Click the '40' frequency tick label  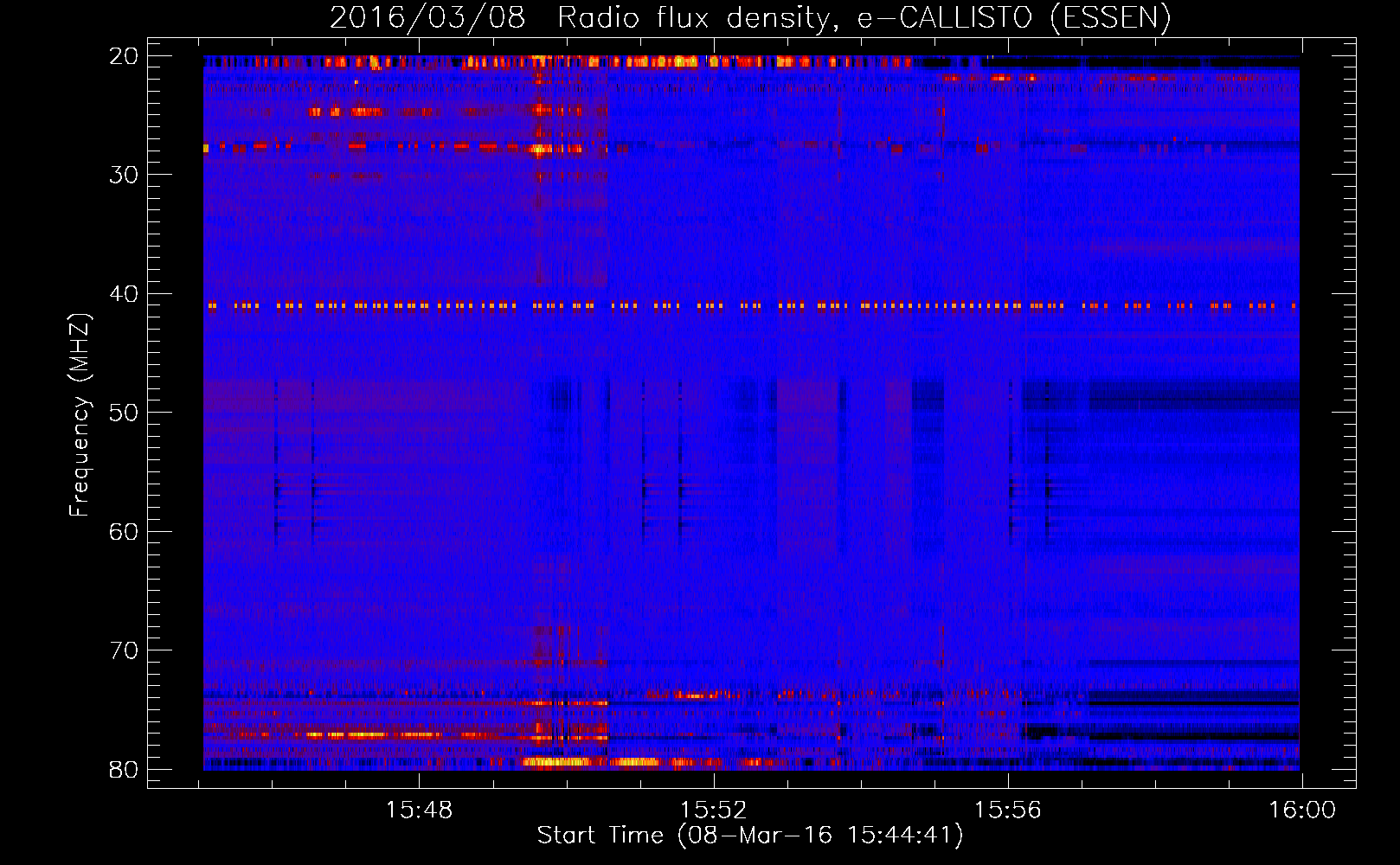(x=125, y=294)
